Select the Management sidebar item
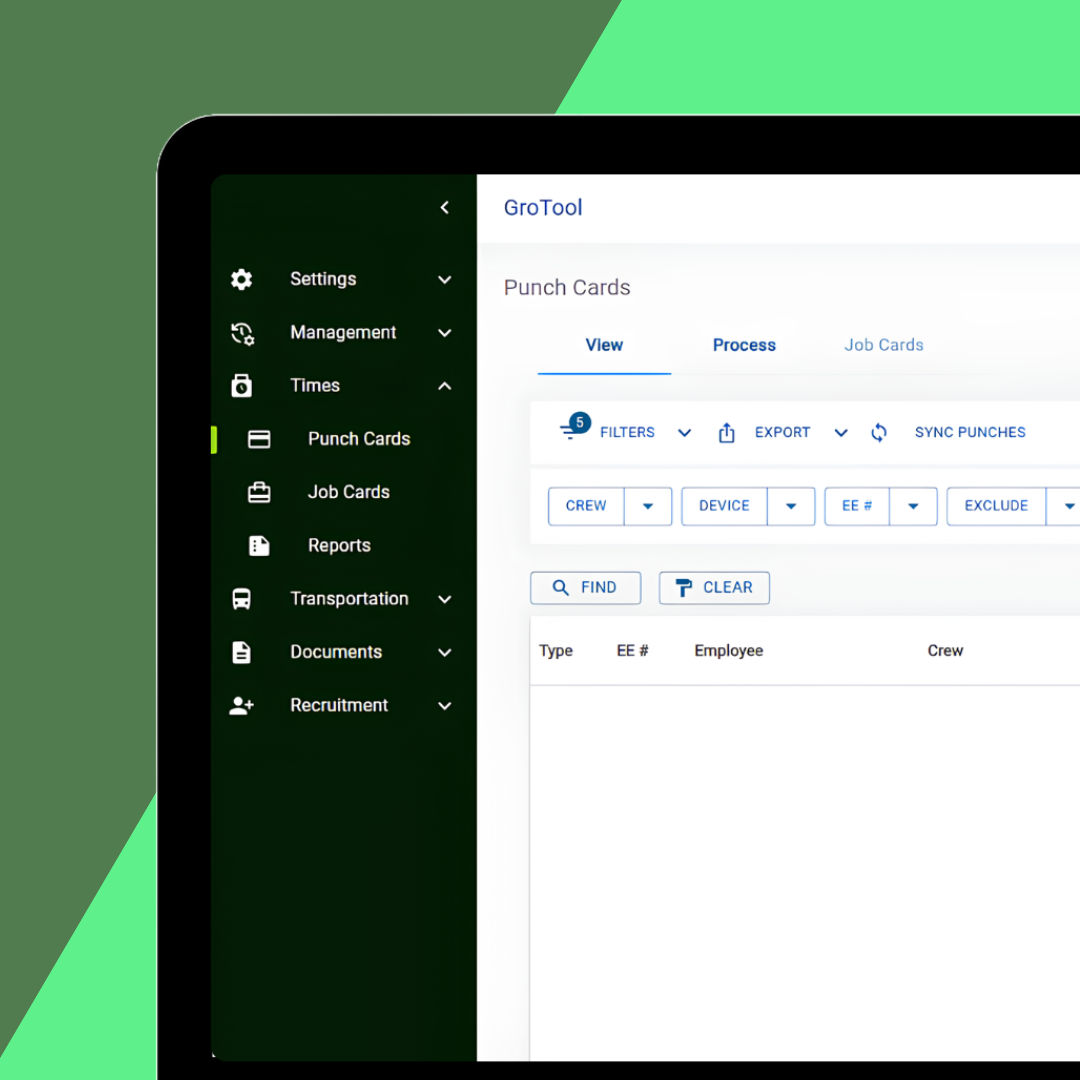The image size is (1080, 1080). (x=343, y=333)
